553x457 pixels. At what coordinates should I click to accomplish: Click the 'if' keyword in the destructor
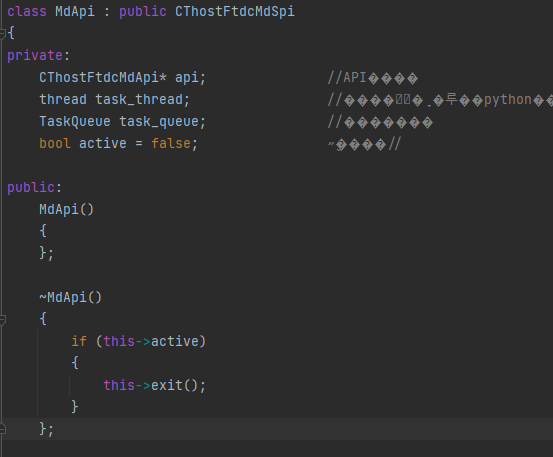click(x=79, y=341)
